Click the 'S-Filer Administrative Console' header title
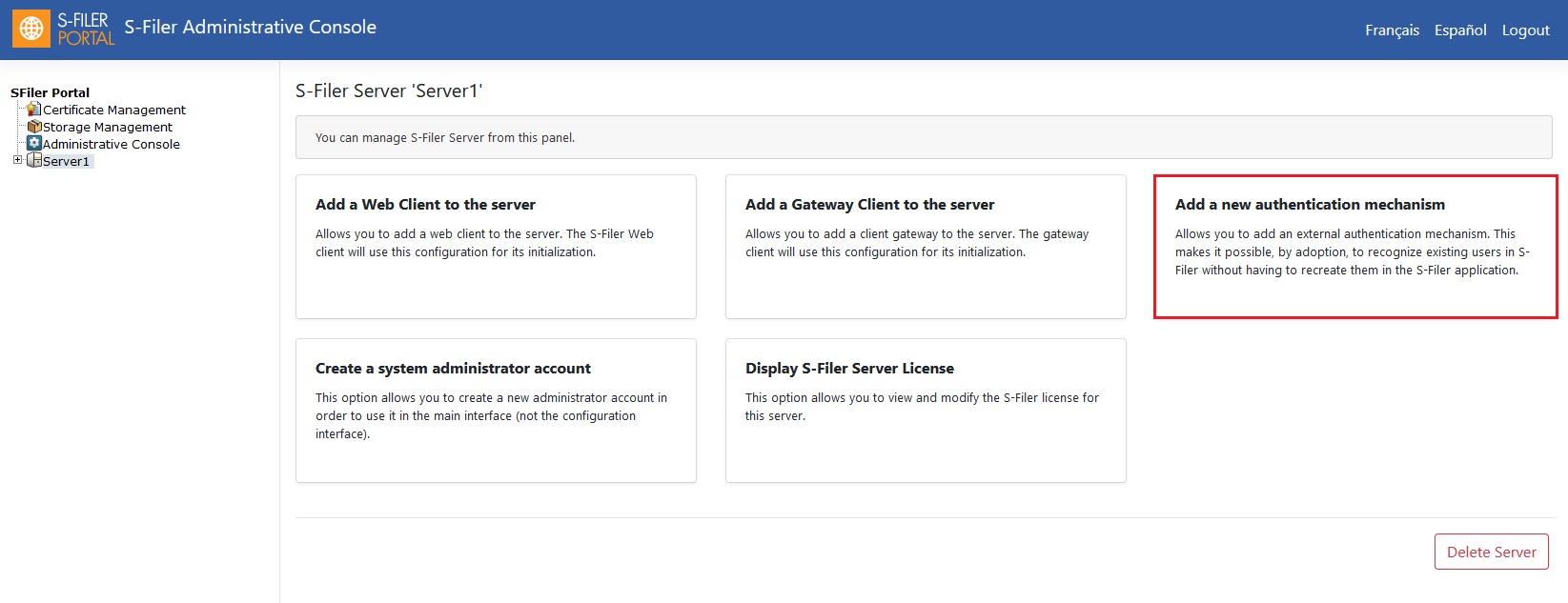1568x603 pixels. pyautogui.click(x=250, y=28)
